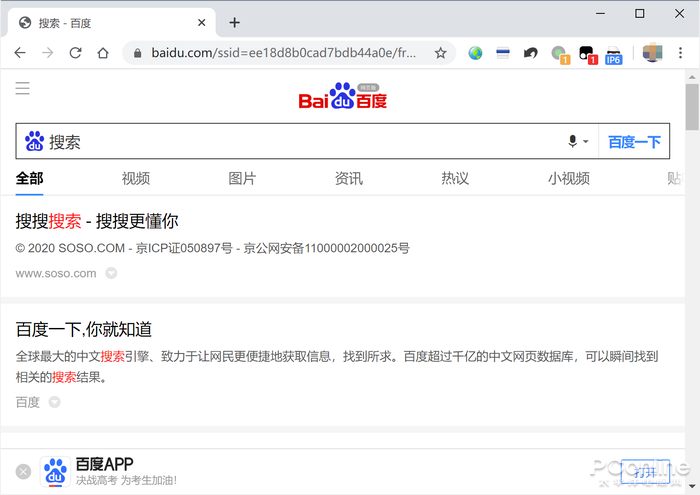Expand the voice input dropdown arrow
The image size is (700, 495).
point(586,141)
